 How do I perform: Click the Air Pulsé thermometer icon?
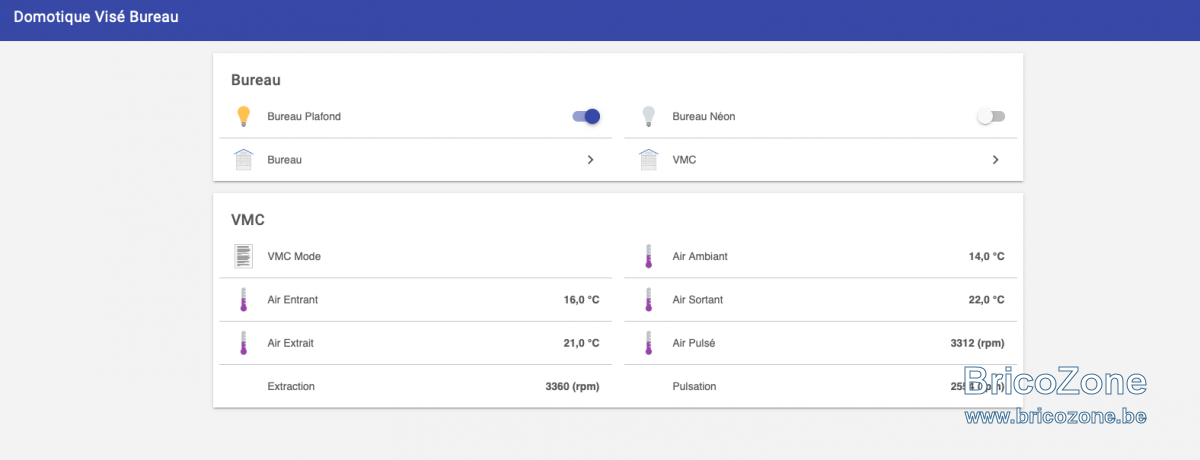pos(648,343)
